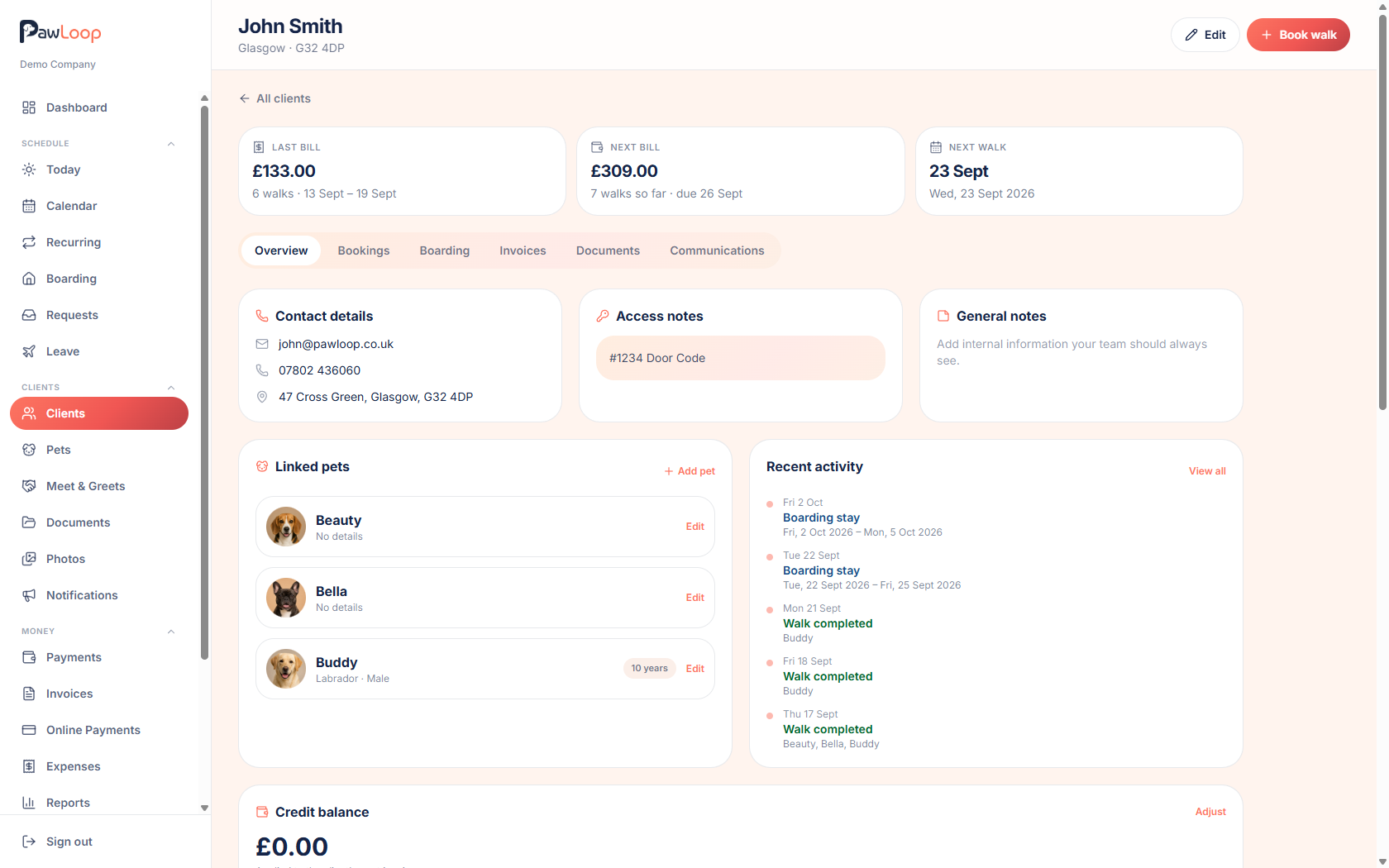Click the Reports chart icon
Viewport: 1389px width, 868px height.
pos(29,803)
